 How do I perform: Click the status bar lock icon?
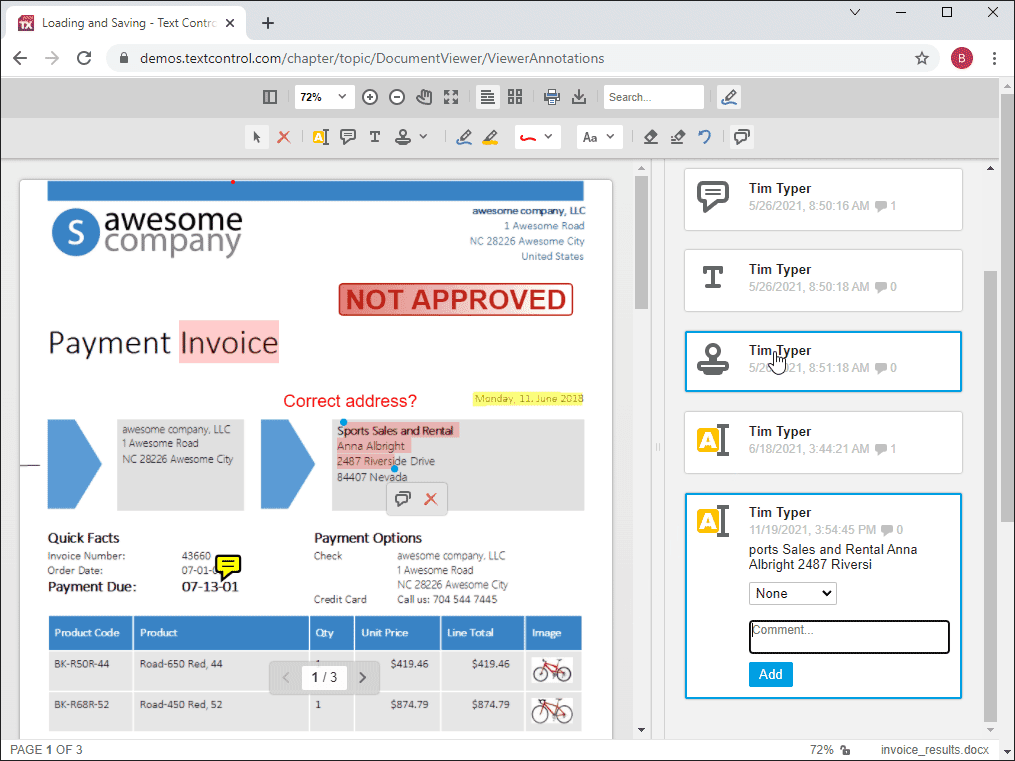pos(845,750)
